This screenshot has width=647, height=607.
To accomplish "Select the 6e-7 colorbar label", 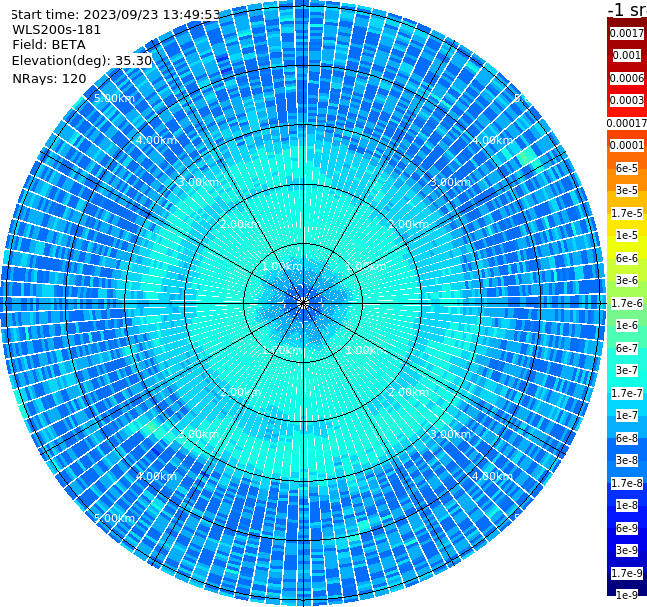I will coord(627,348).
